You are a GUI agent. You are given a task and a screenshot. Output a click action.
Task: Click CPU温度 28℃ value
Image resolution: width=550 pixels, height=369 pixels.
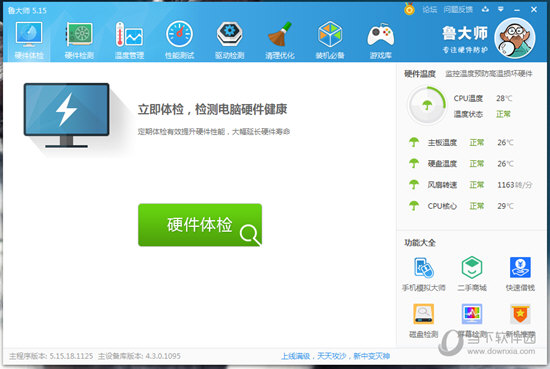[504, 99]
